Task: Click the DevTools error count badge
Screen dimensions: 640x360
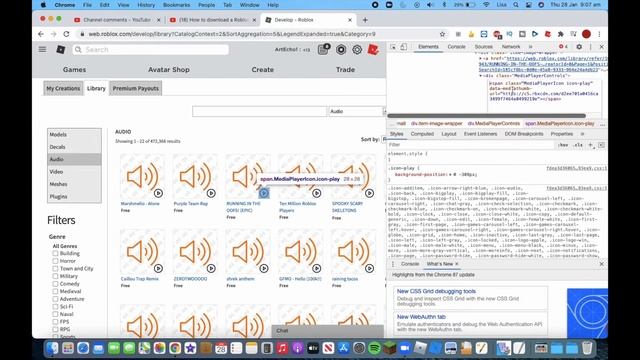Action: point(563,47)
